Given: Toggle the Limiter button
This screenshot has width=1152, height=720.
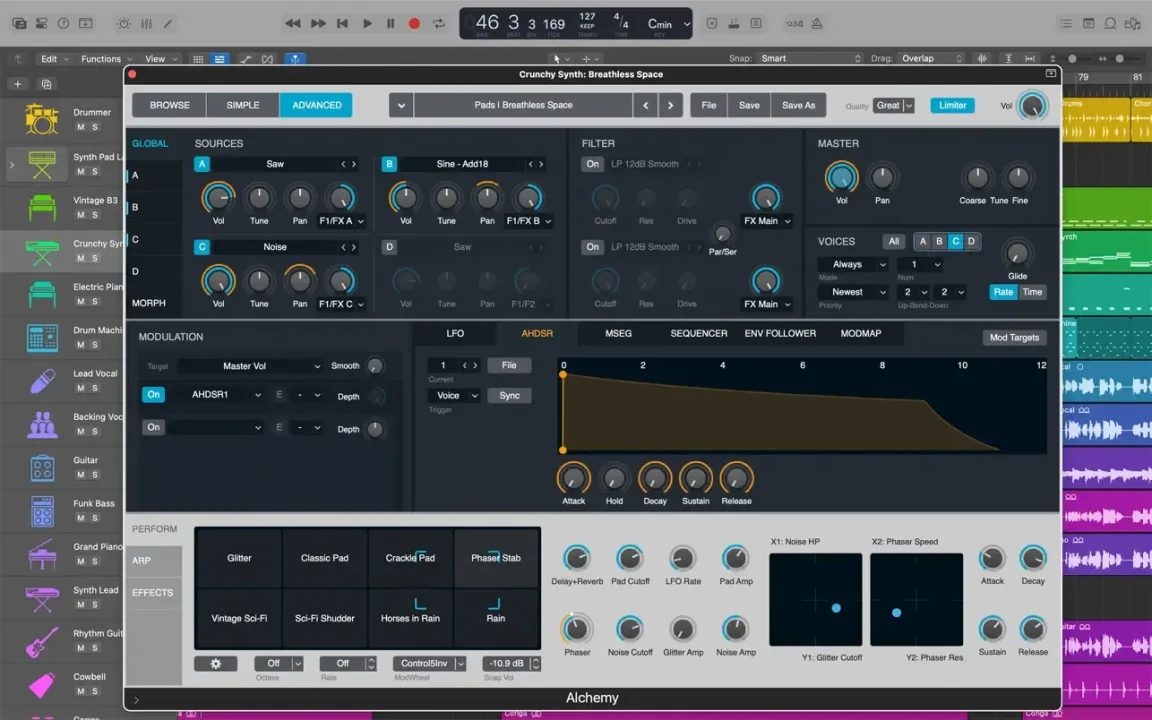Looking at the screenshot, I should 952,105.
